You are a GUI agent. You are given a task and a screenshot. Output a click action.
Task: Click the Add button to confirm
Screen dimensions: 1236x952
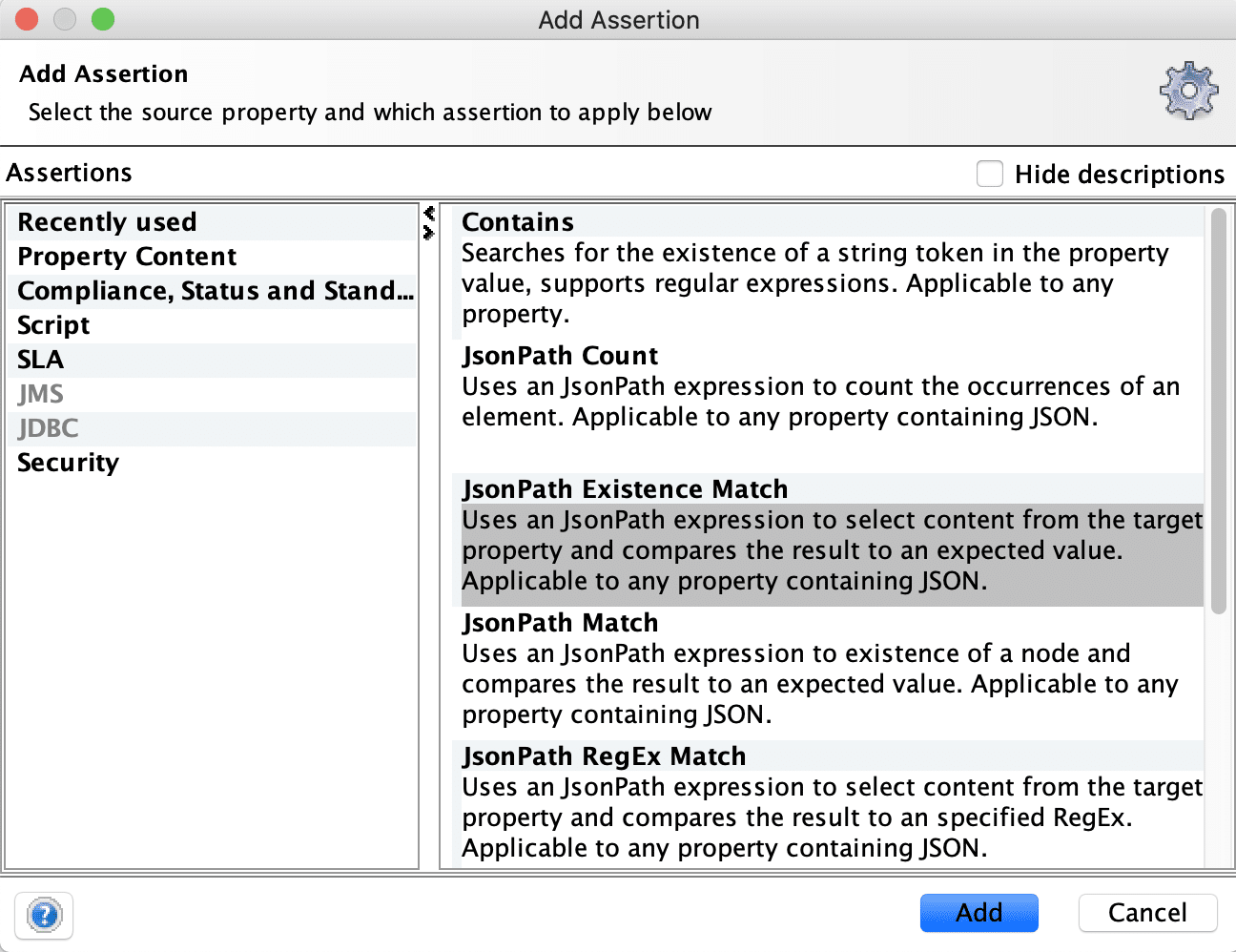[978, 912]
